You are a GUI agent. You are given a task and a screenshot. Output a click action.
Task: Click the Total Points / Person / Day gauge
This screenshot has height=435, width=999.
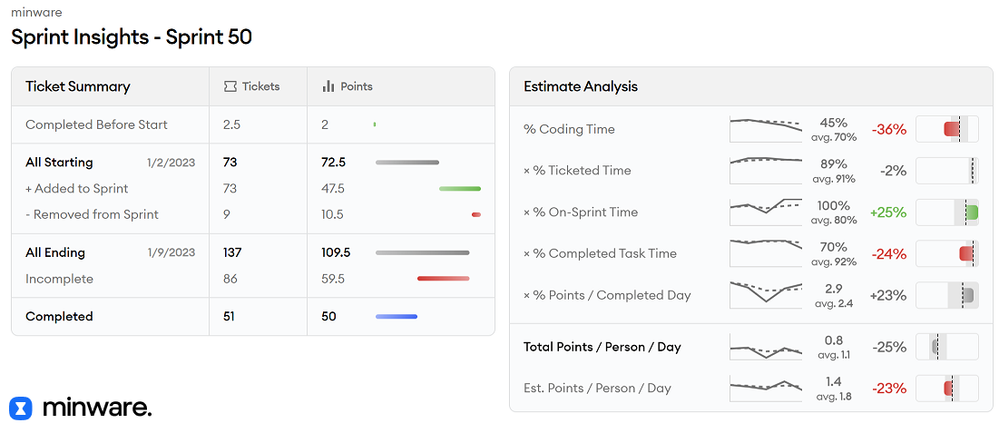pos(947,347)
